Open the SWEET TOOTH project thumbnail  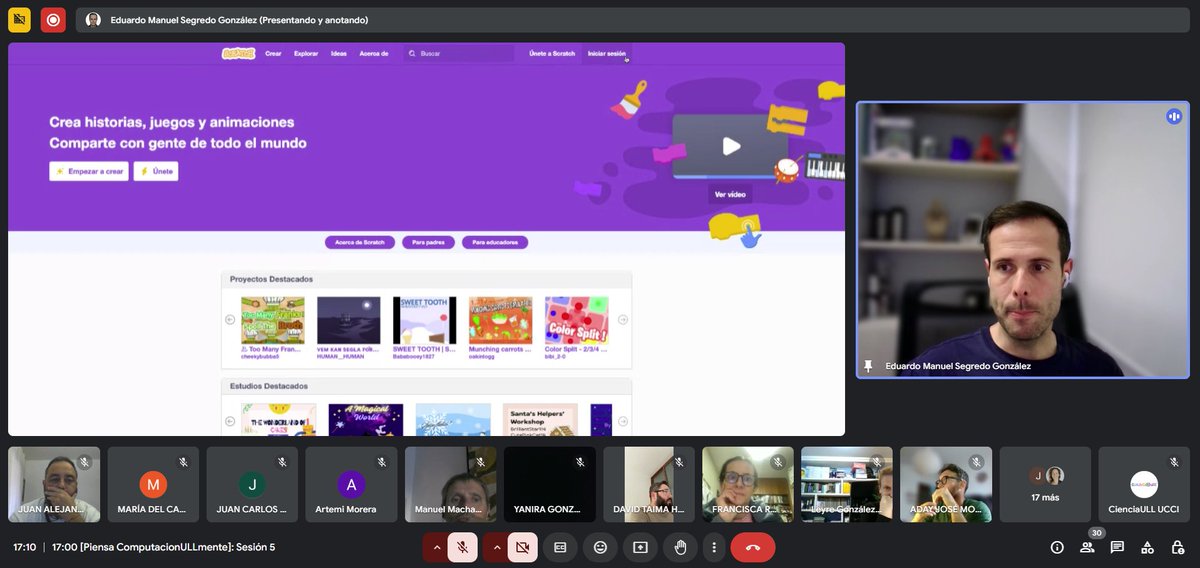click(424, 320)
